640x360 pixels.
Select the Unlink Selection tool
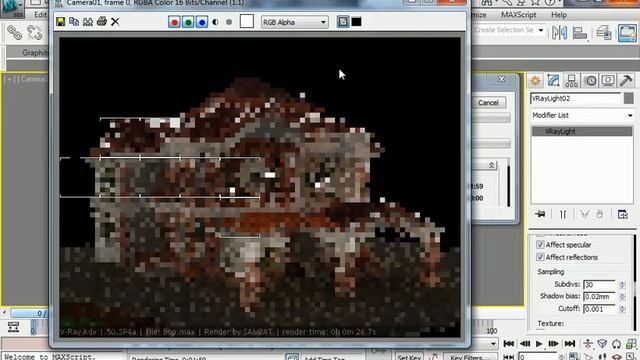34,32
